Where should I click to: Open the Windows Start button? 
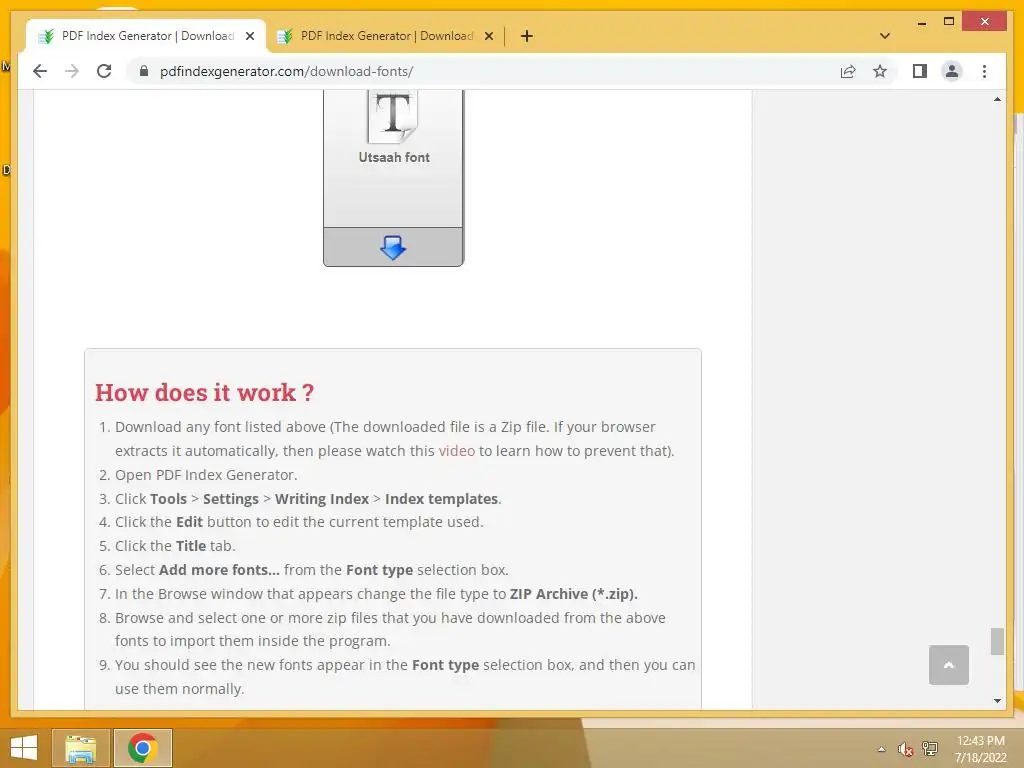24,748
